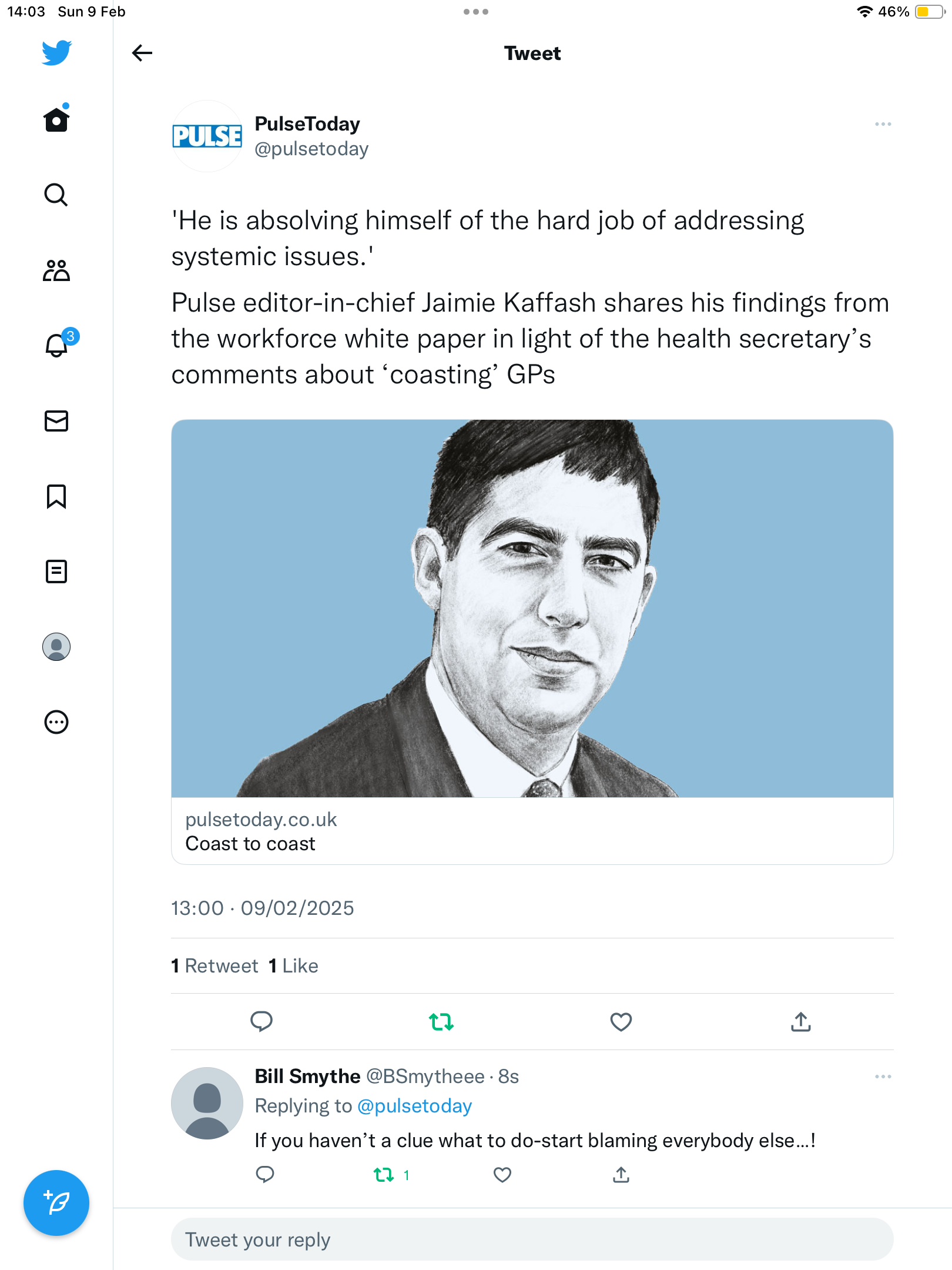Open options menu on PulseToday tweet
The height and width of the screenshot is (1270, 952).
[x=883, y=124]
